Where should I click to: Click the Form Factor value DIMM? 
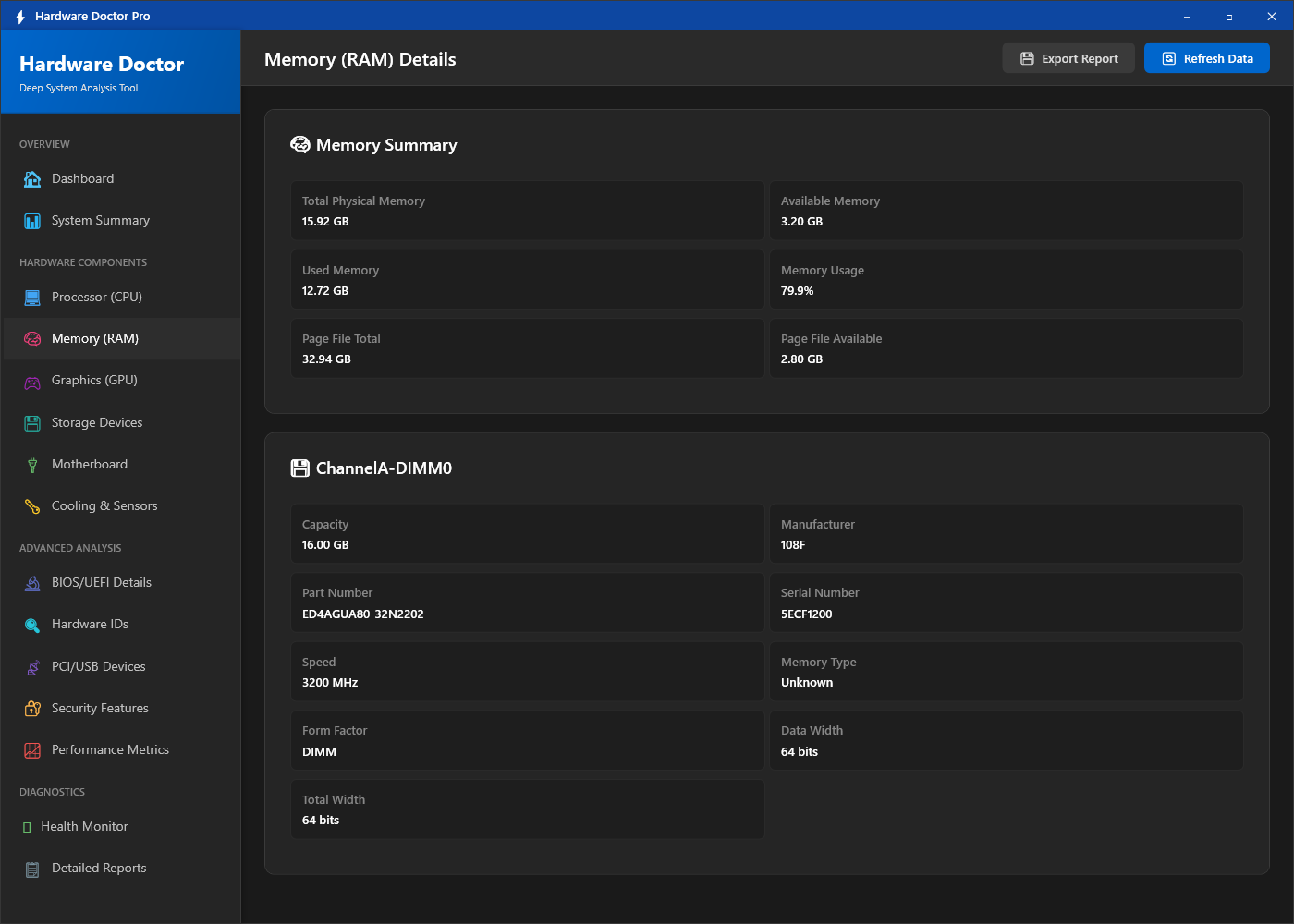[x=319, y=752]
